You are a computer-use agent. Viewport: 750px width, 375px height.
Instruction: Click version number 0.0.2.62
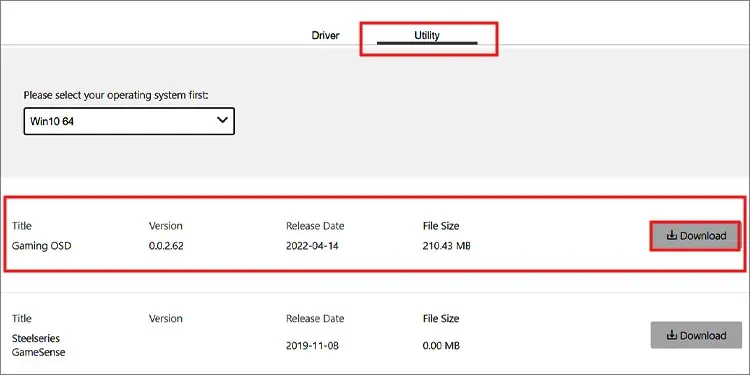click(x=166, y=246)
